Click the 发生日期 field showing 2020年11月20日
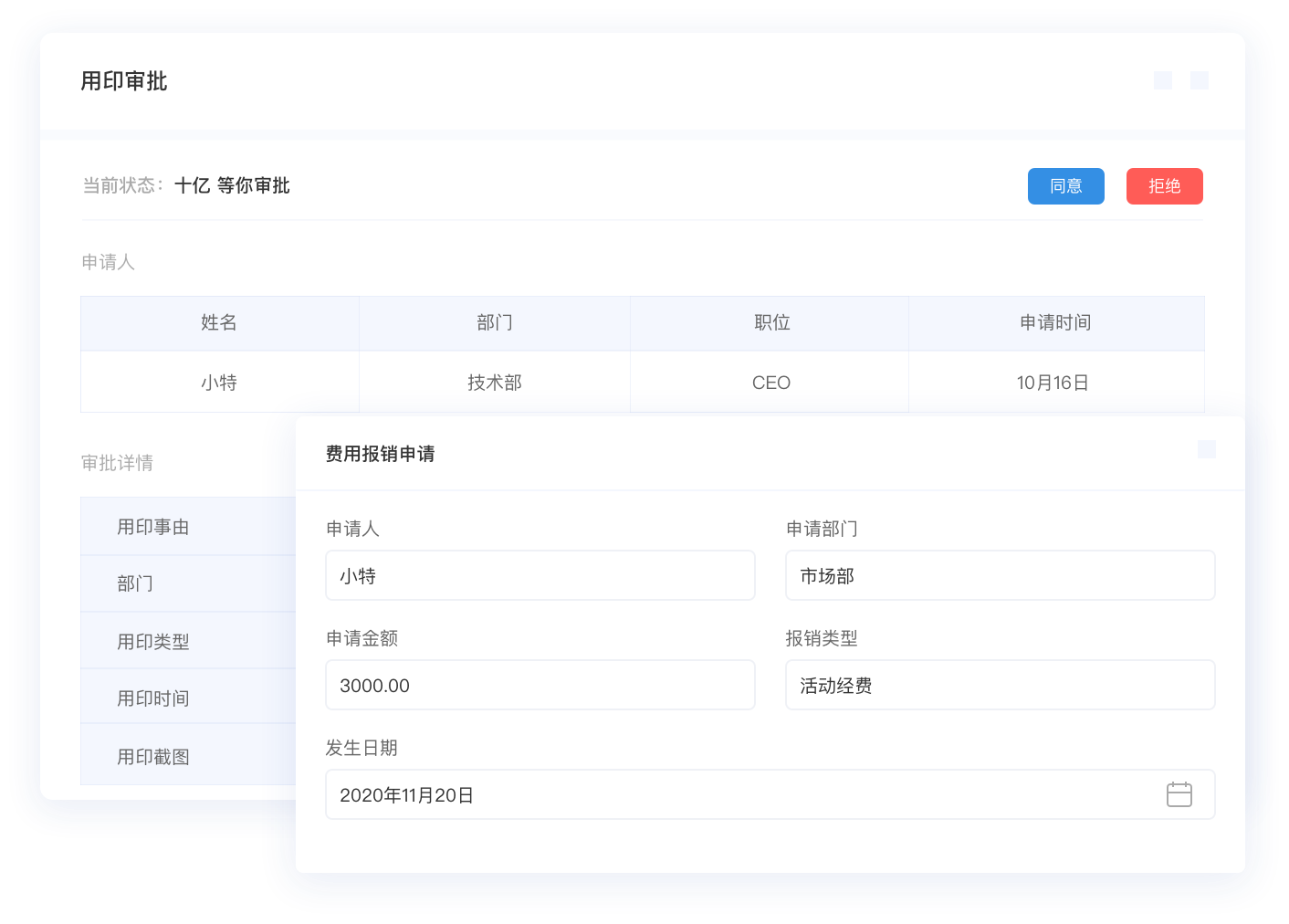The width and height of the screenshot is (1289, 924). 770,794
